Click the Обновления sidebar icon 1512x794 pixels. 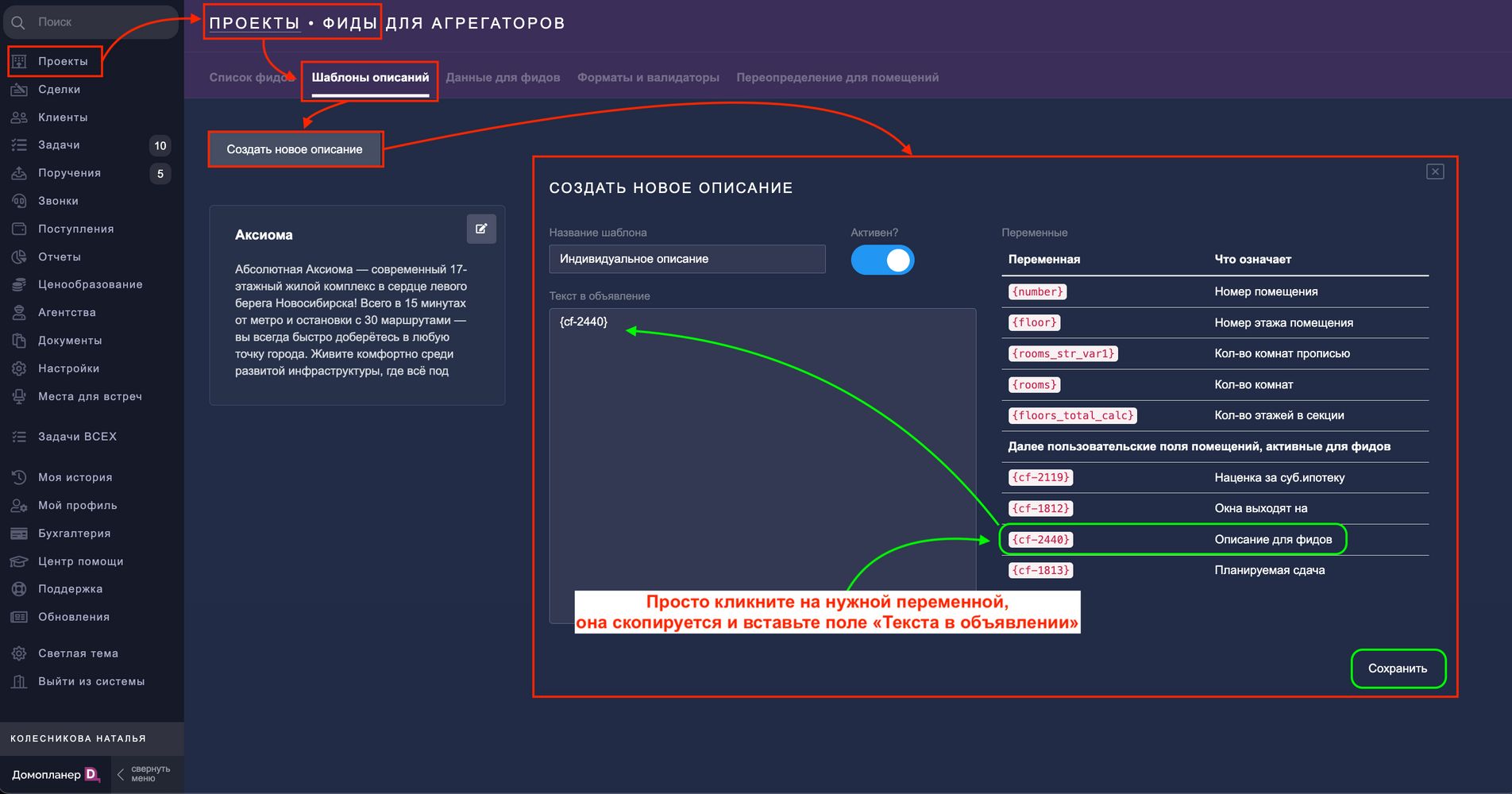(x=19, y=617)
